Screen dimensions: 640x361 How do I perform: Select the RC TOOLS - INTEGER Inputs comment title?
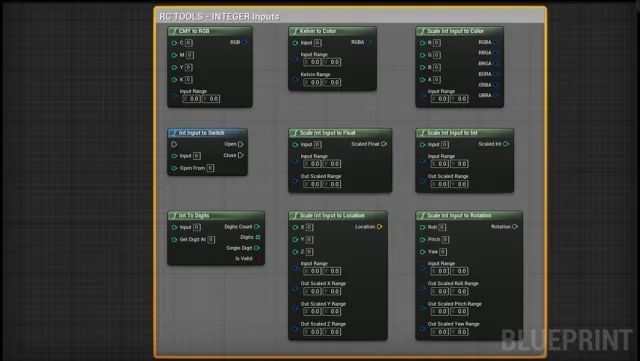(219, 17)
